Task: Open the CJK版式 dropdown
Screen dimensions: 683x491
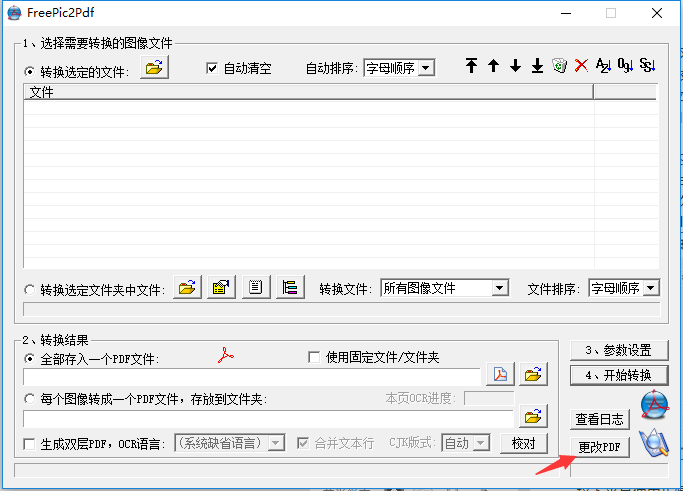Action: pyautogui.click(x=466, y=443)
